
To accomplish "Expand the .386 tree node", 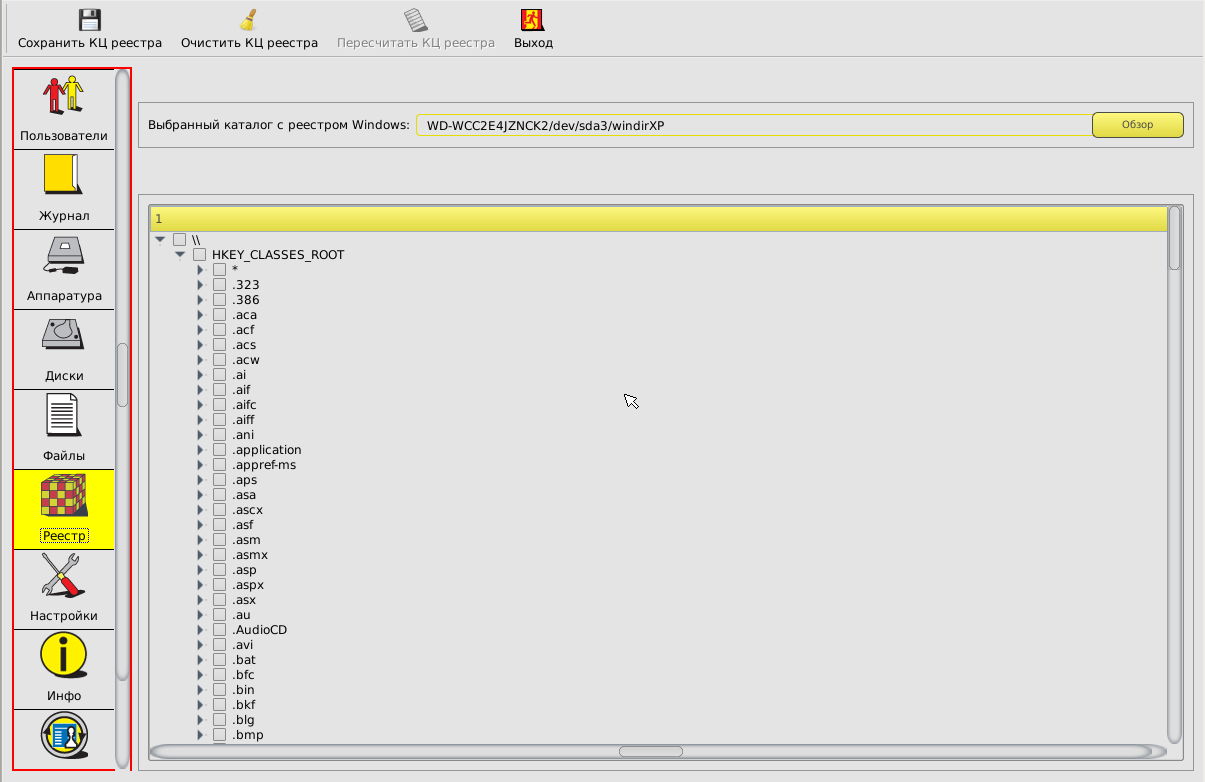I will [x=200, y=300].
